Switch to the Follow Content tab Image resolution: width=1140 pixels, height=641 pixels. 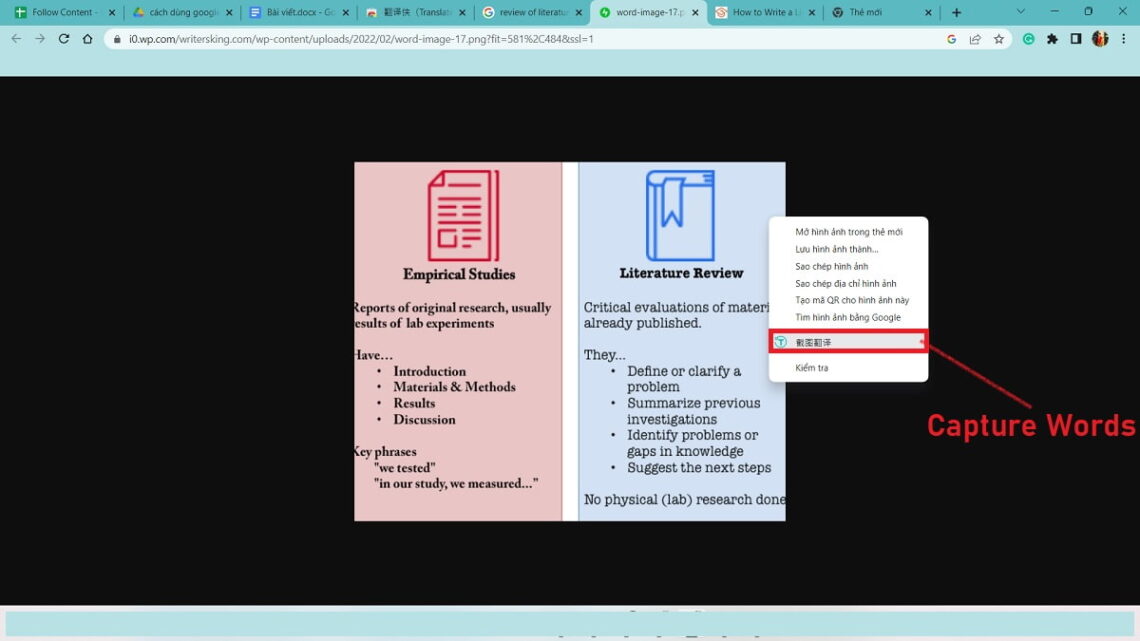coord(60,13)
